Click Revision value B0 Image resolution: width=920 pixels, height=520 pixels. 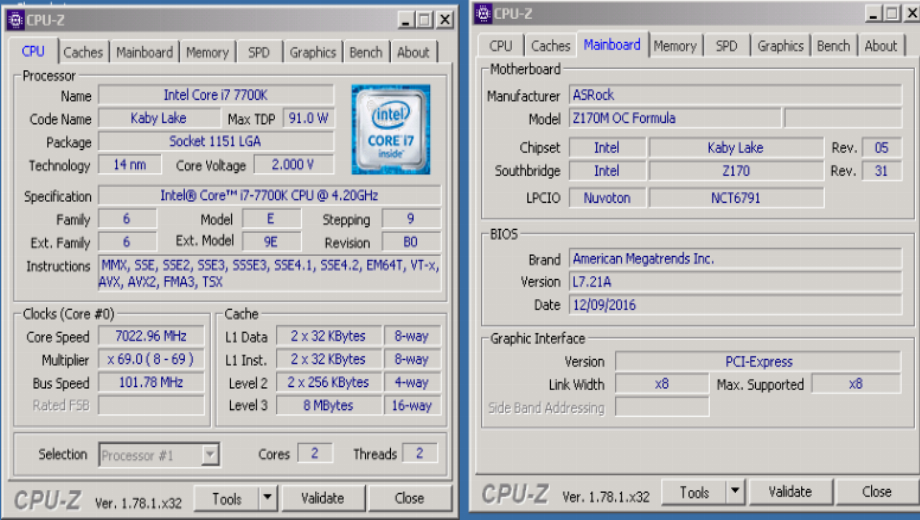411,242
